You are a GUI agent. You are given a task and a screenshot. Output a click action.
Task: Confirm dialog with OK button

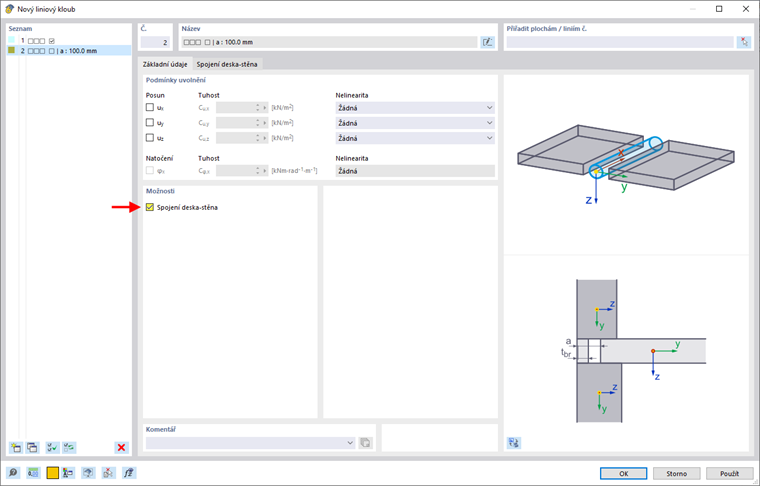point(623,473)
